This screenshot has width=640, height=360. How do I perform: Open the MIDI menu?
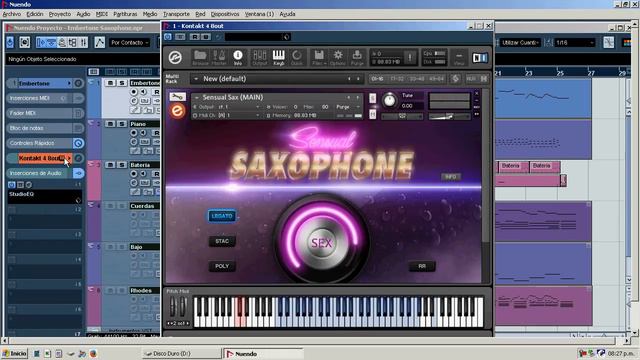101,14
